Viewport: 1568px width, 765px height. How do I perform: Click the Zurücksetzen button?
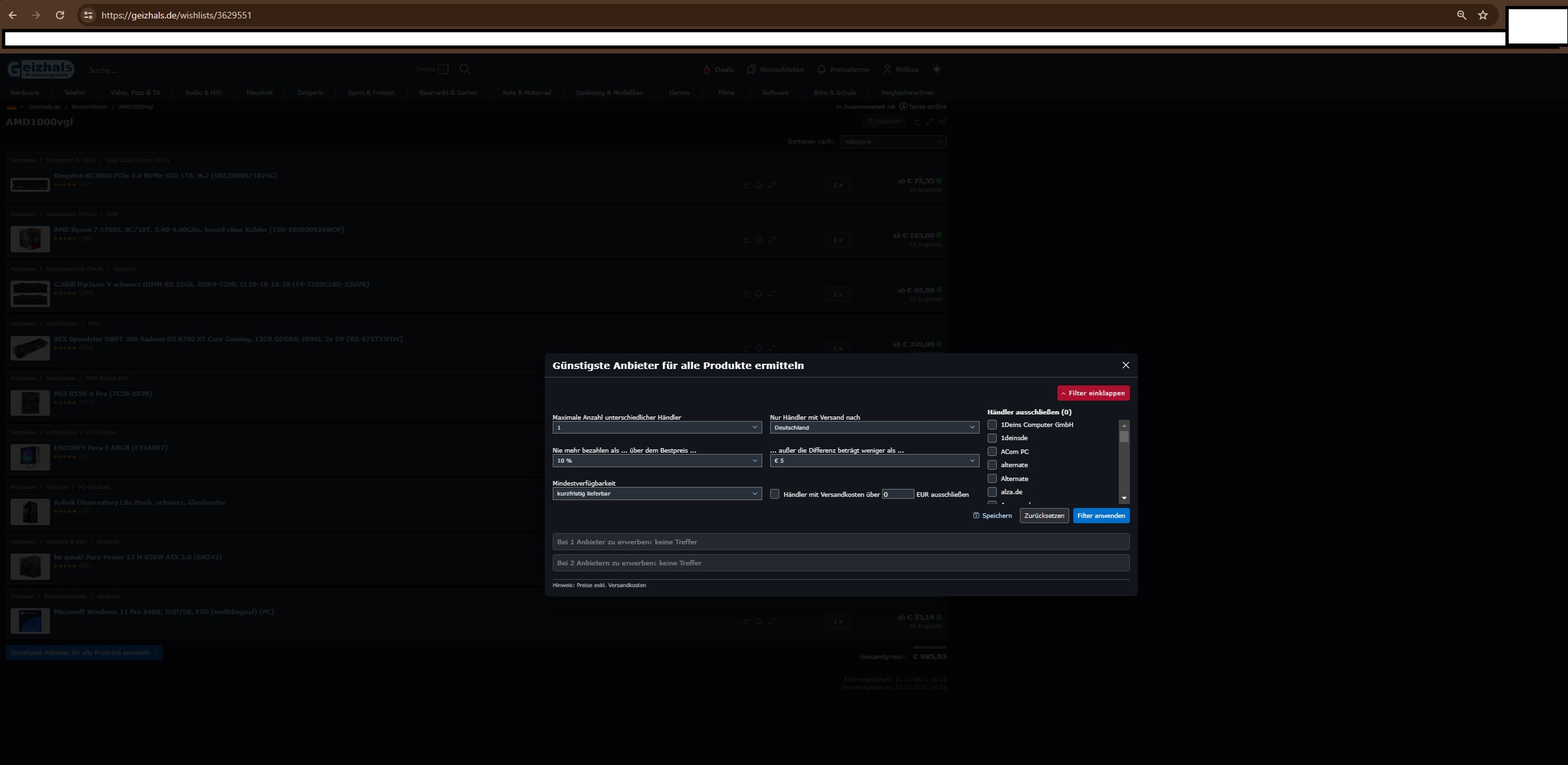[1044, 515]
